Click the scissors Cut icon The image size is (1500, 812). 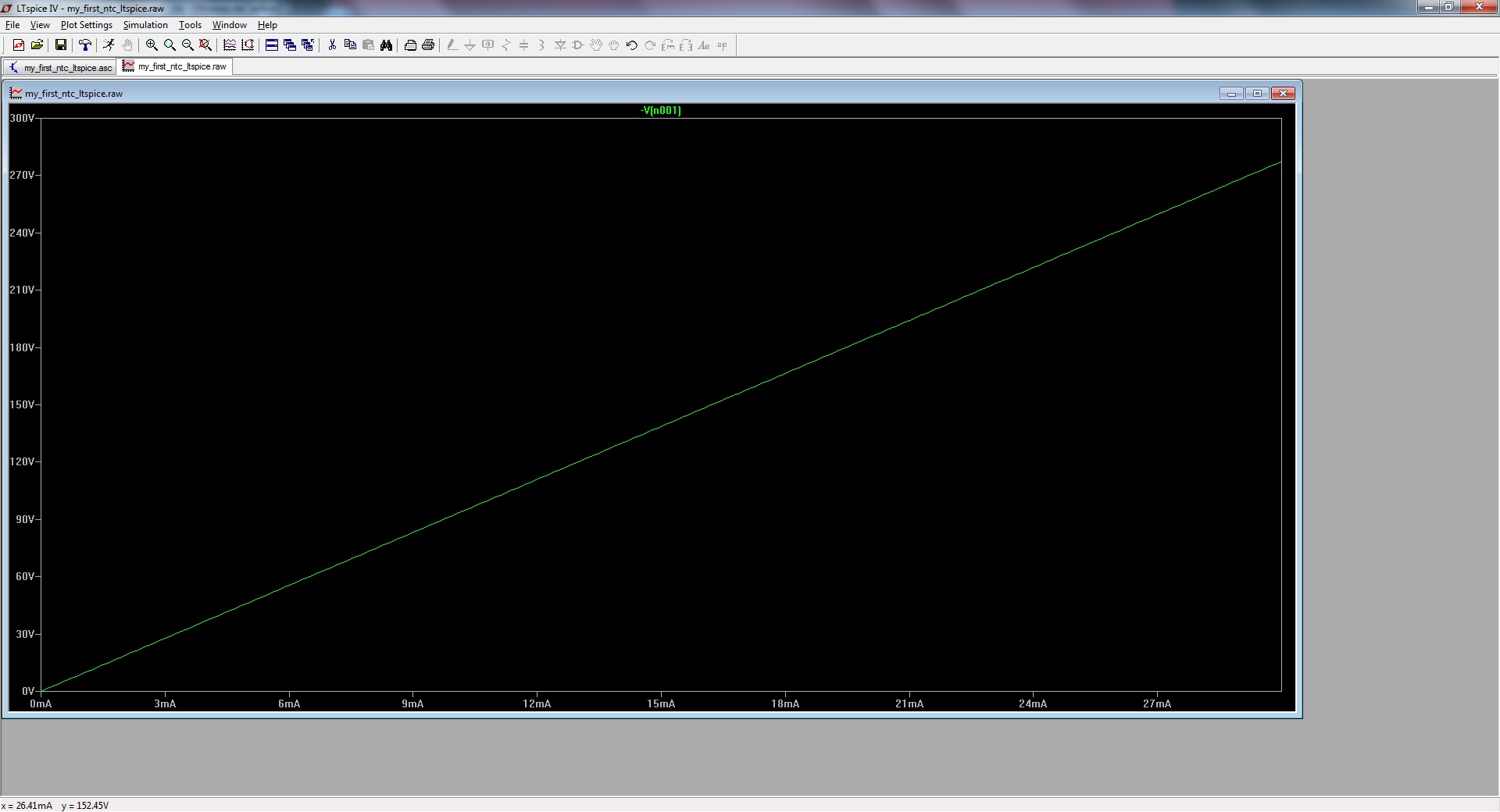pyautogui.click(x=332, y=45)
